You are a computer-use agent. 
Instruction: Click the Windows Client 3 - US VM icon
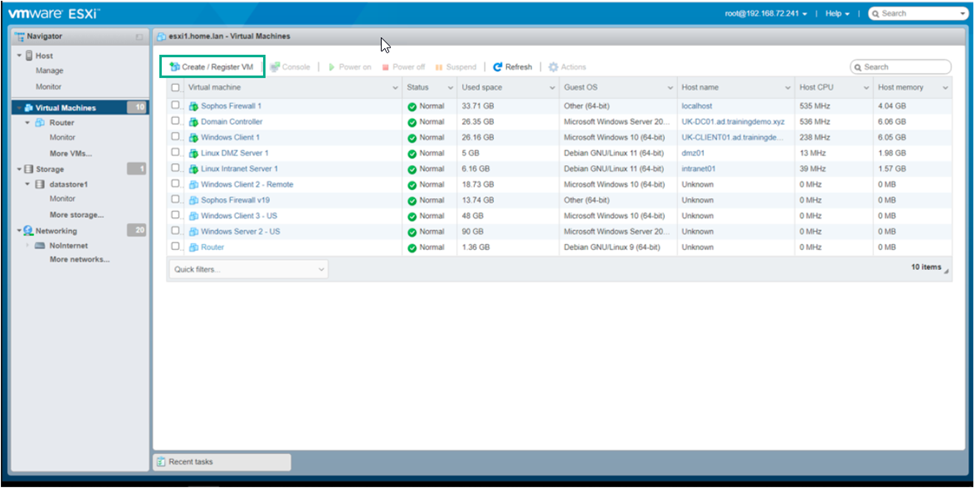tap(193, 216)
